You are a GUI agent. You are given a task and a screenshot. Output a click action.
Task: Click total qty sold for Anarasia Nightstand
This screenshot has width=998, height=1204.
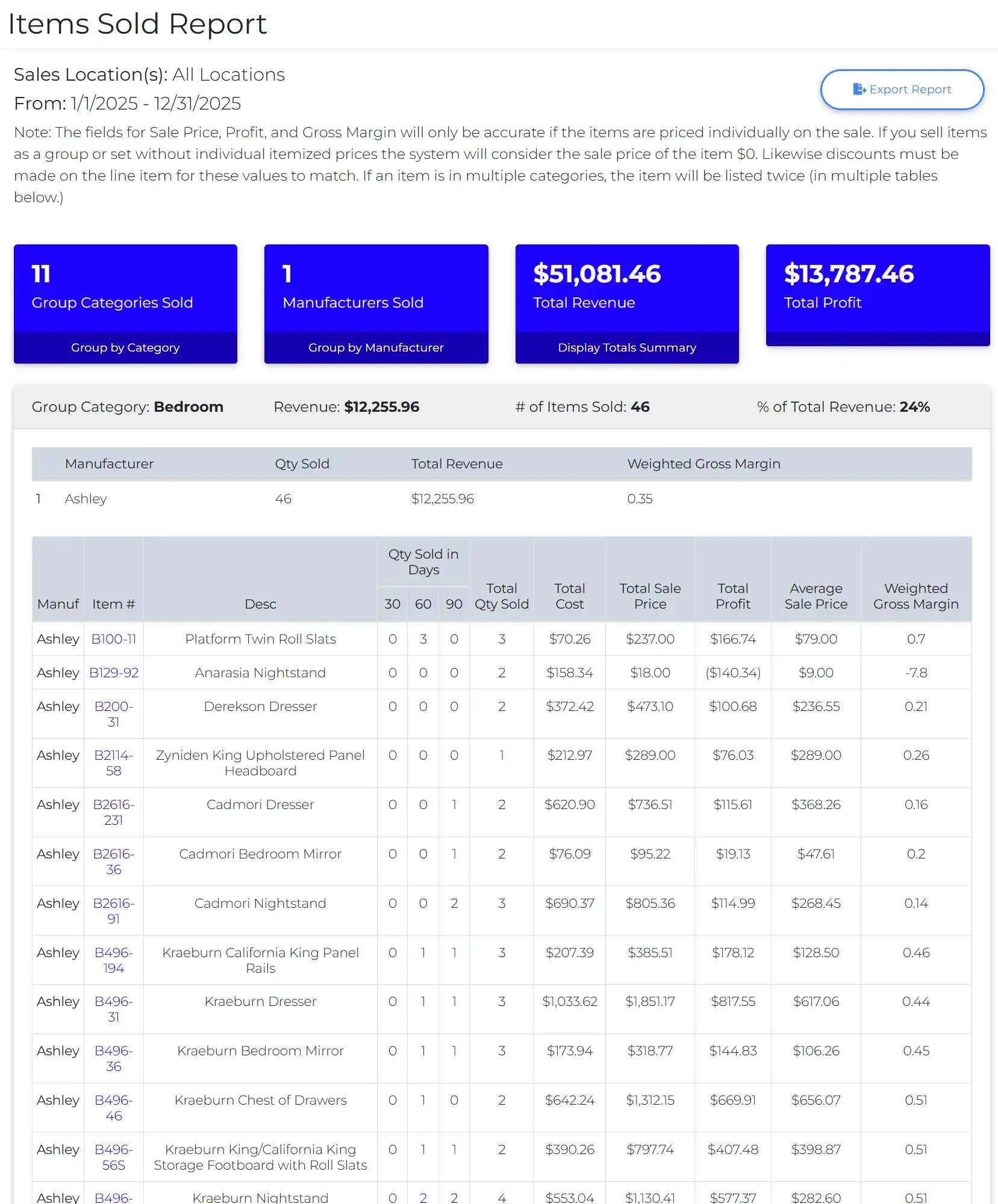(x=501, y=672)
